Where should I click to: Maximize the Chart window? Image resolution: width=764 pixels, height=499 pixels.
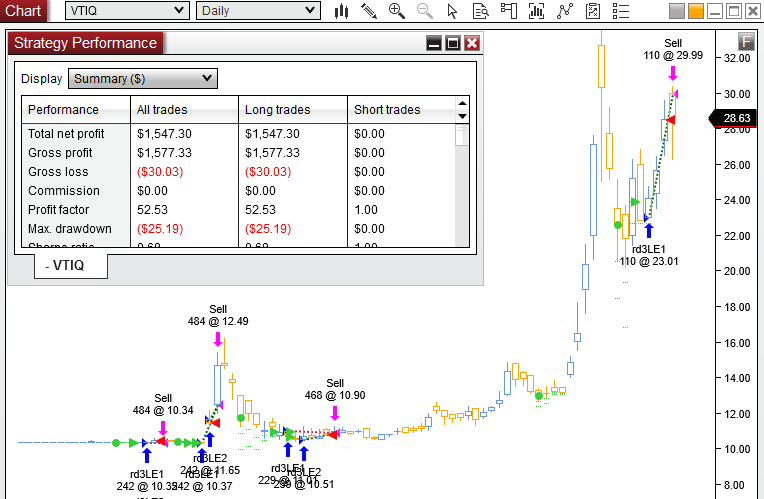734,11
